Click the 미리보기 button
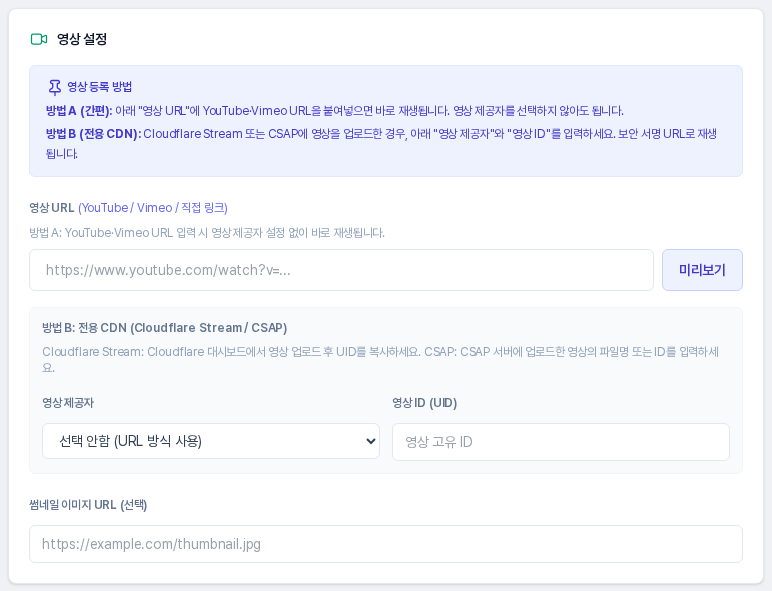 702,270
